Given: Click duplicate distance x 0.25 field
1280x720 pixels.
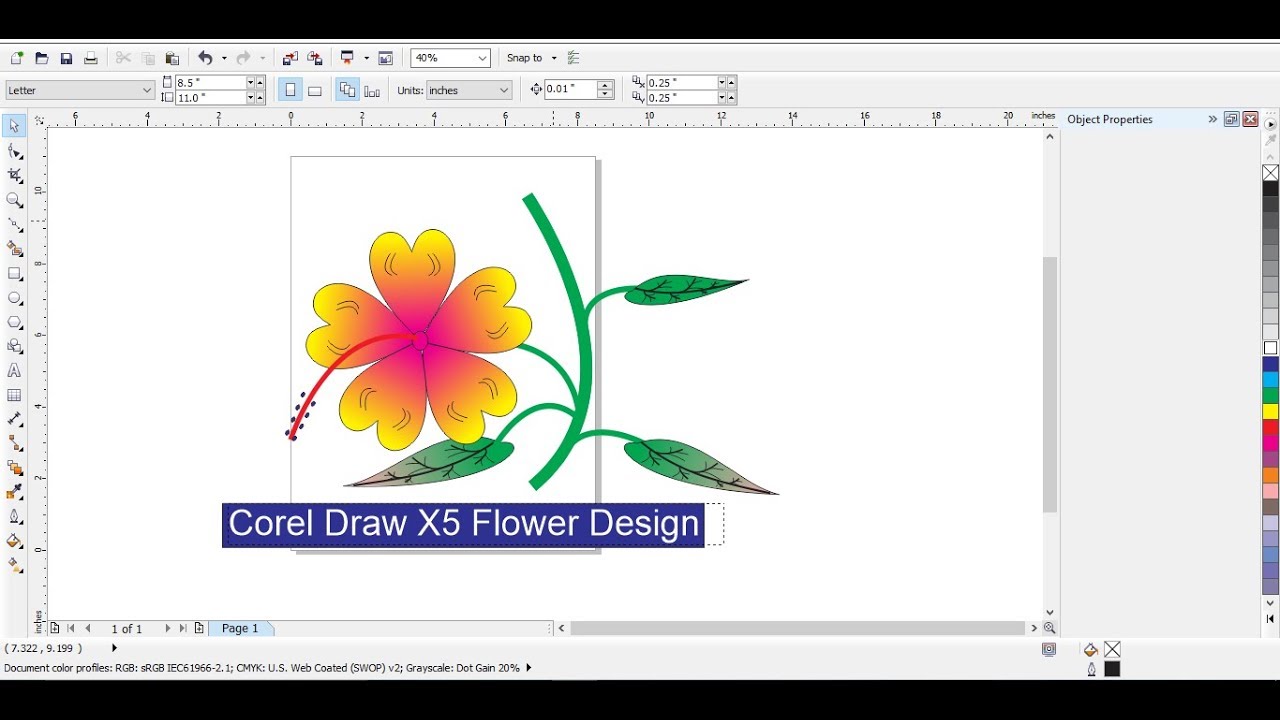Looking at the screenshot, I should pos(682,82).
